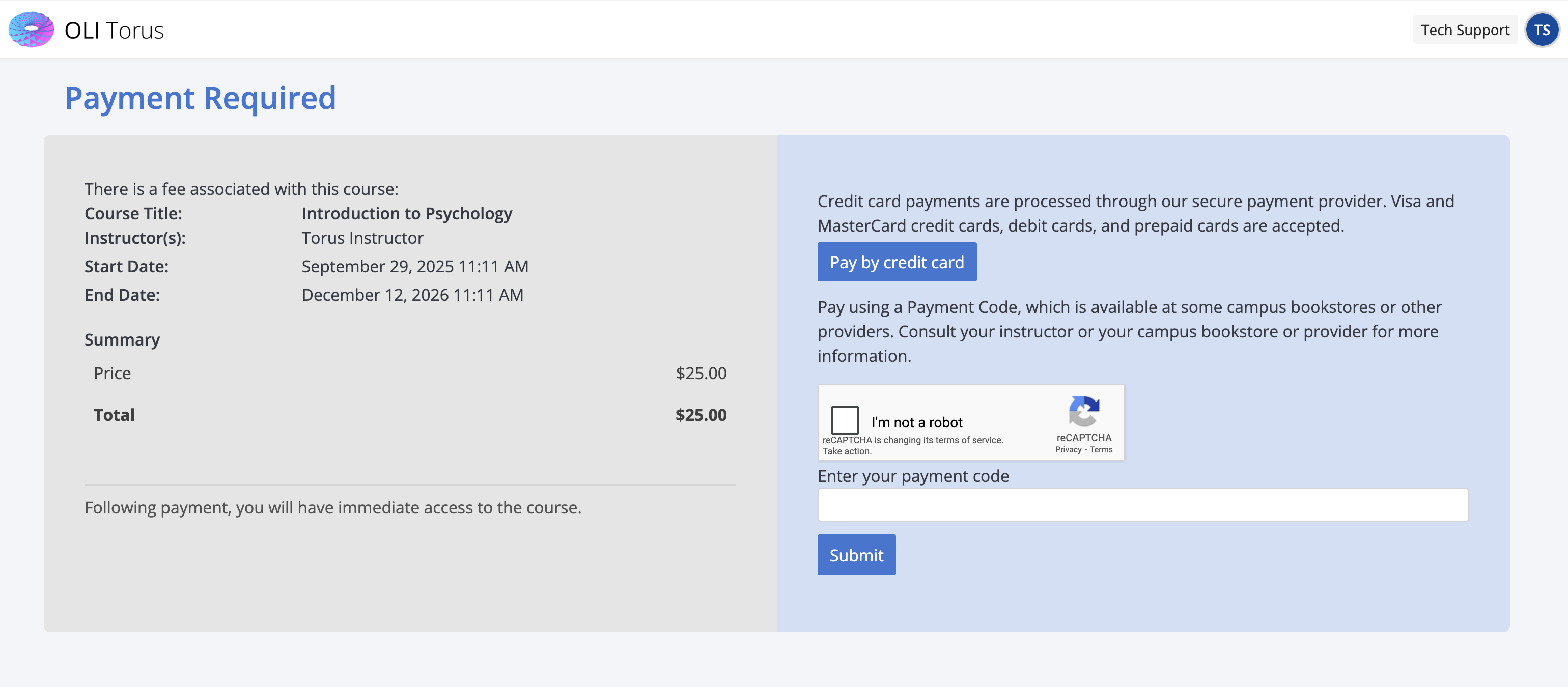1568x687 pixels.
Task: Open reCAPTCHA Take action link
Action: (847, 451)
